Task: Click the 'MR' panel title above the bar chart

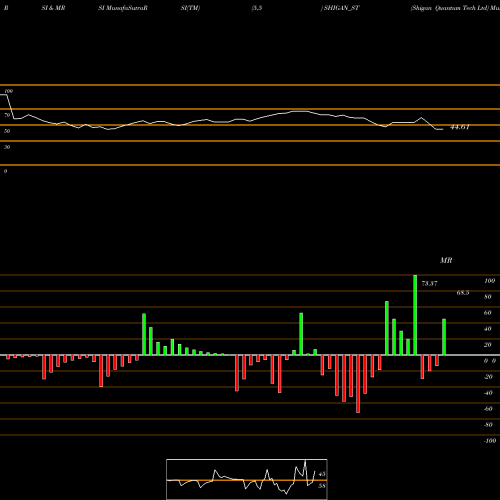Action: pos(446,260)
